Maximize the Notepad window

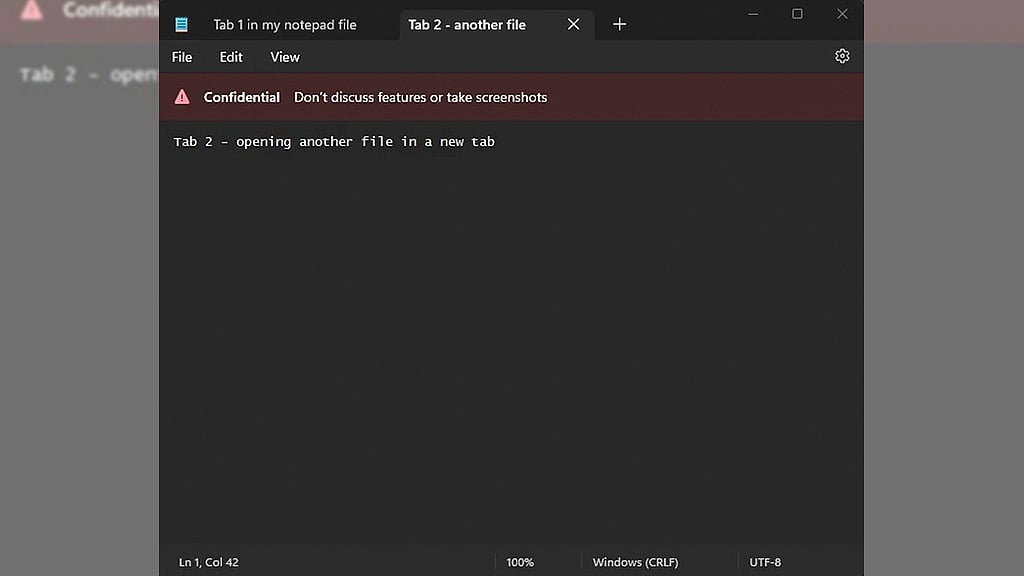[x=797, y=14]
